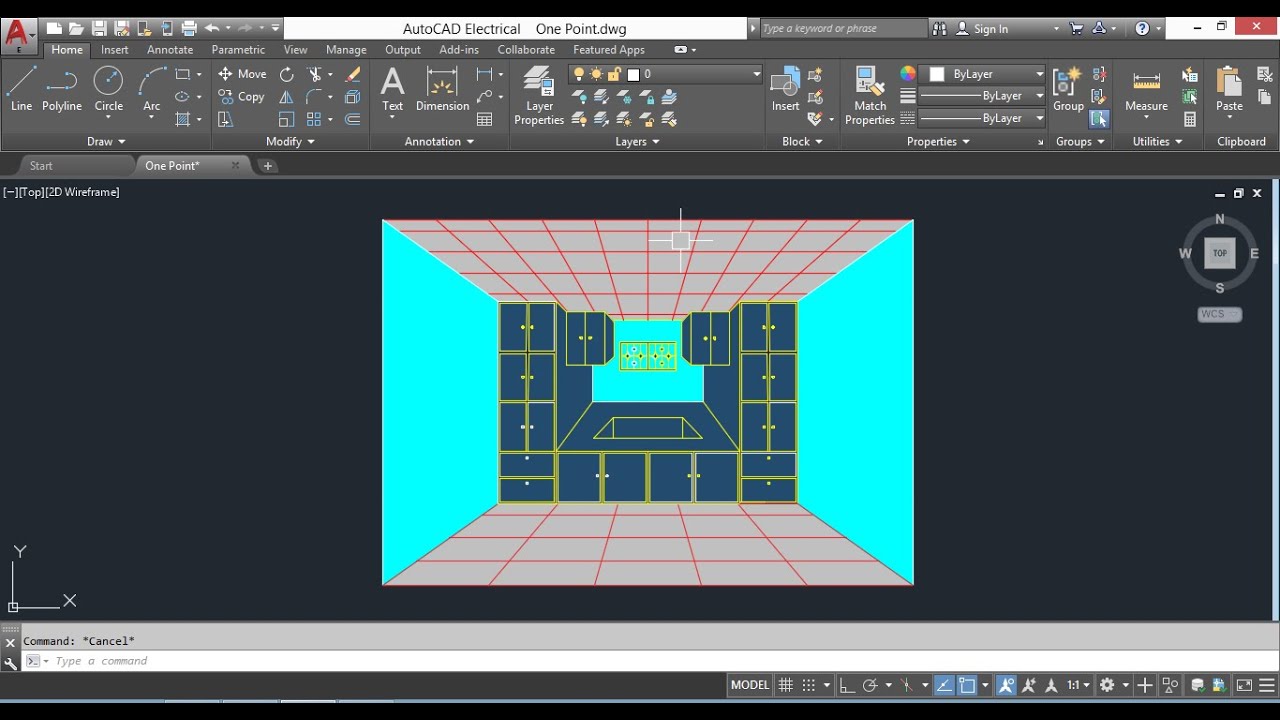1280x720 pixels.
Task: Click the Move tool in Modify panel
Action: pos(242,74)
